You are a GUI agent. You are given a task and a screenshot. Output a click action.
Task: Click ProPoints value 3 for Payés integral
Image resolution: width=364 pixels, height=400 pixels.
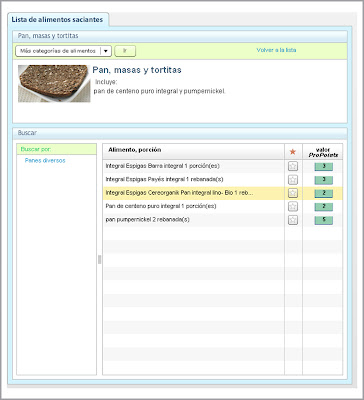pos(323,180)
